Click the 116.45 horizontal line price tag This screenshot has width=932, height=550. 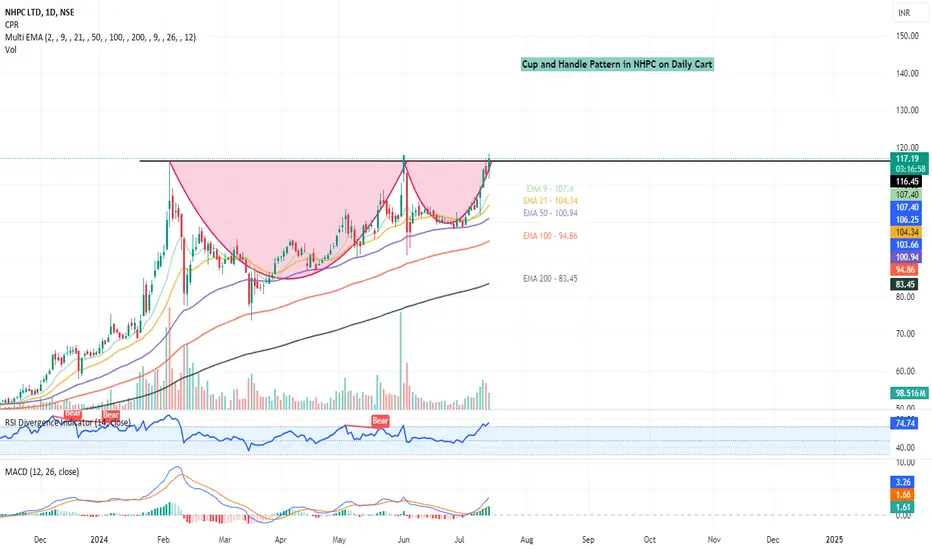pyautogui.click(x=908, y=181)
